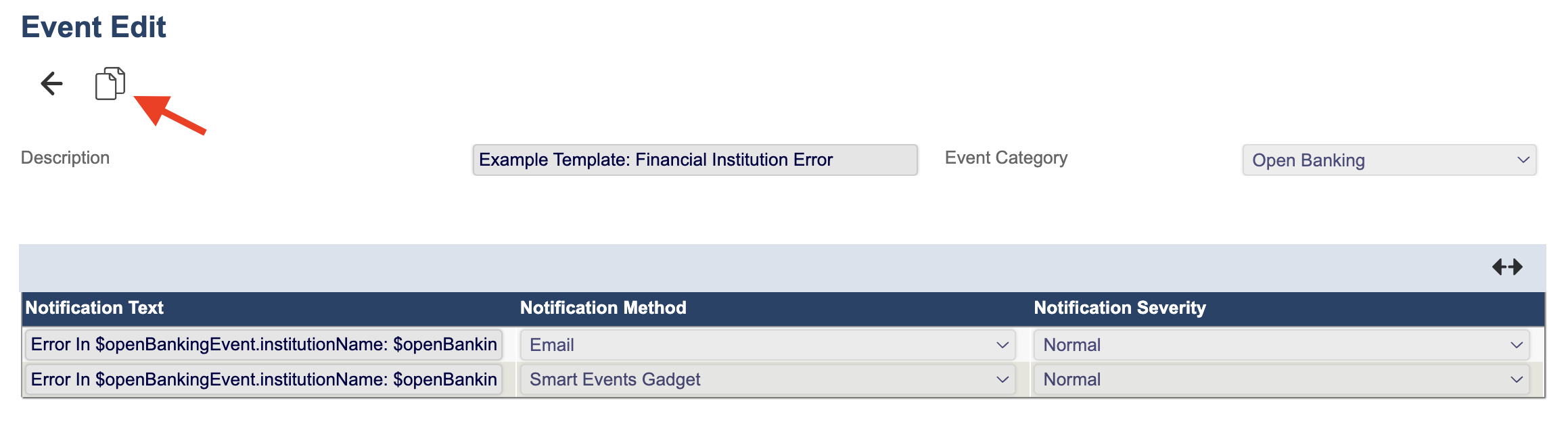Click the Smart Events Gadget row's text field
The height and width of the screenshot is (422, 1568).
[x=264, y=379]
